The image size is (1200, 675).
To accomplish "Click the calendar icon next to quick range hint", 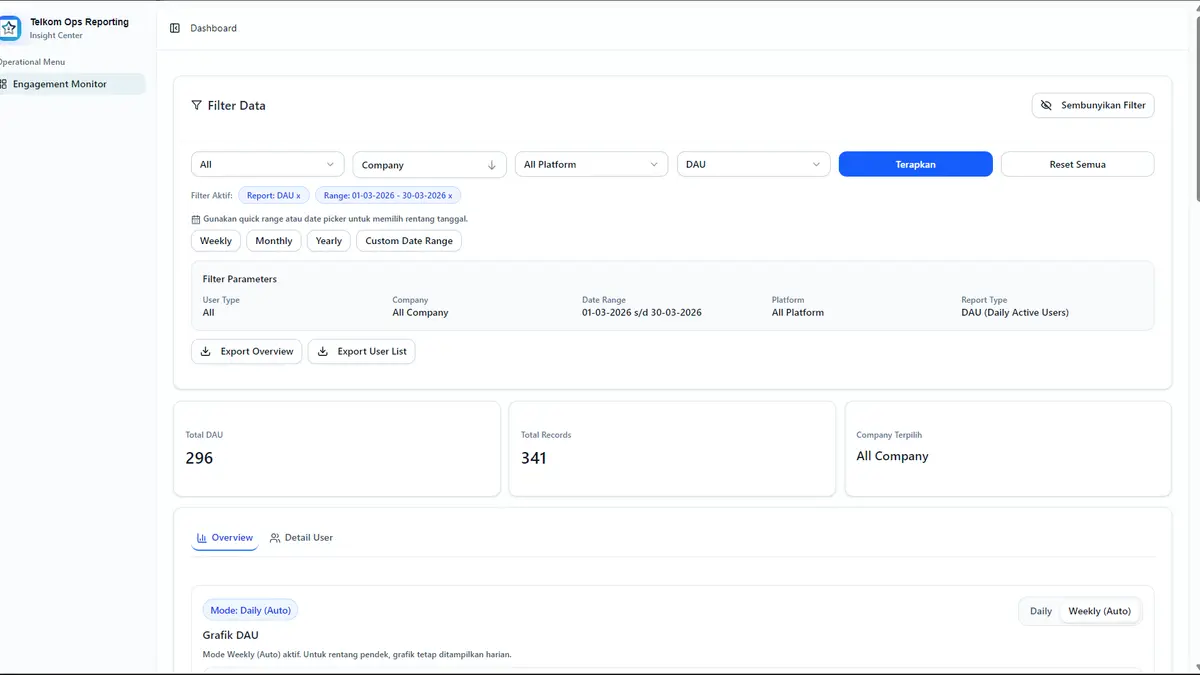I will pyautogui.click(x=196, y=219).
